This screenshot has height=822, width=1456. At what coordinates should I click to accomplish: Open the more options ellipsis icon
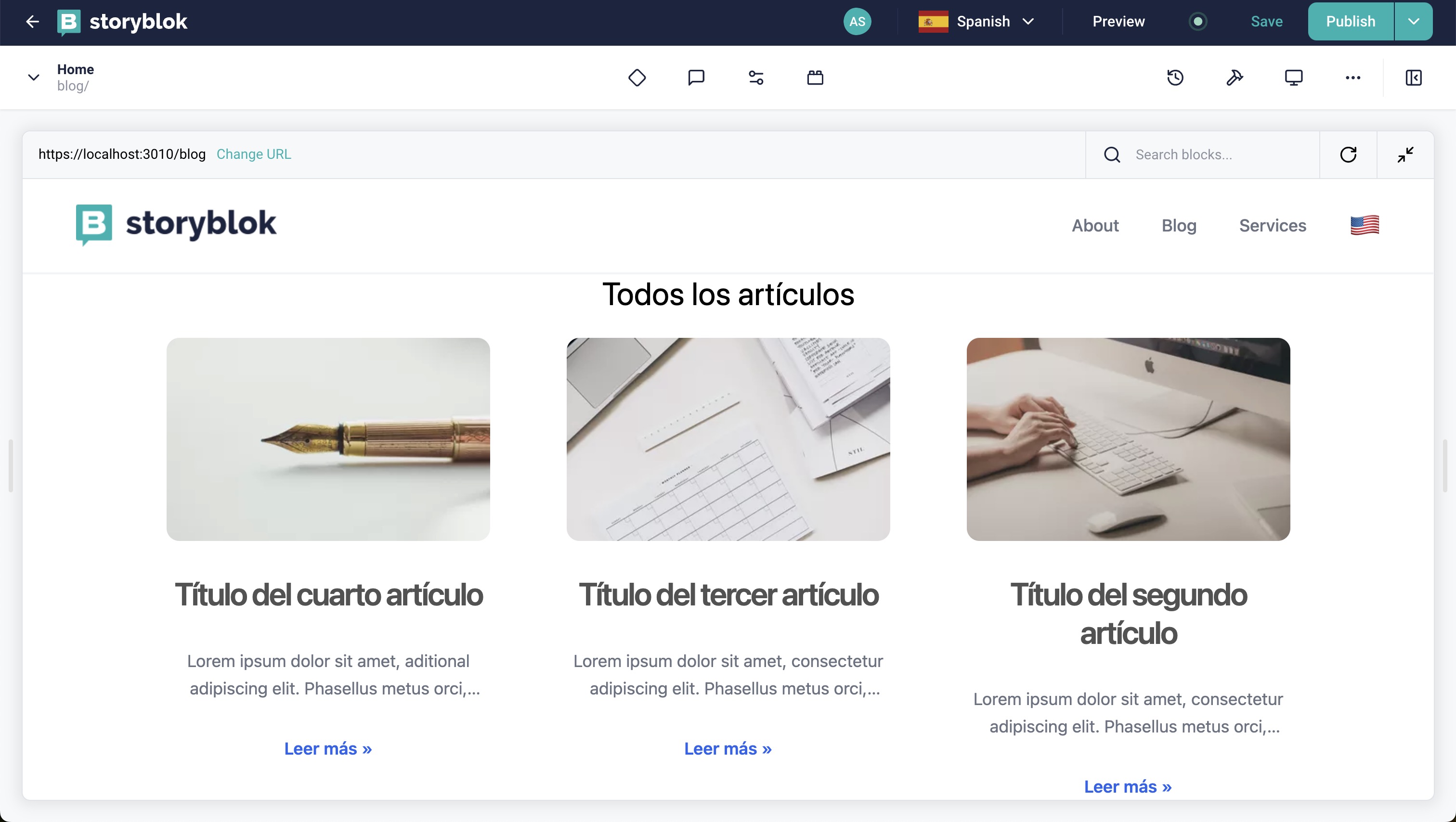[x=1353, y=78]
